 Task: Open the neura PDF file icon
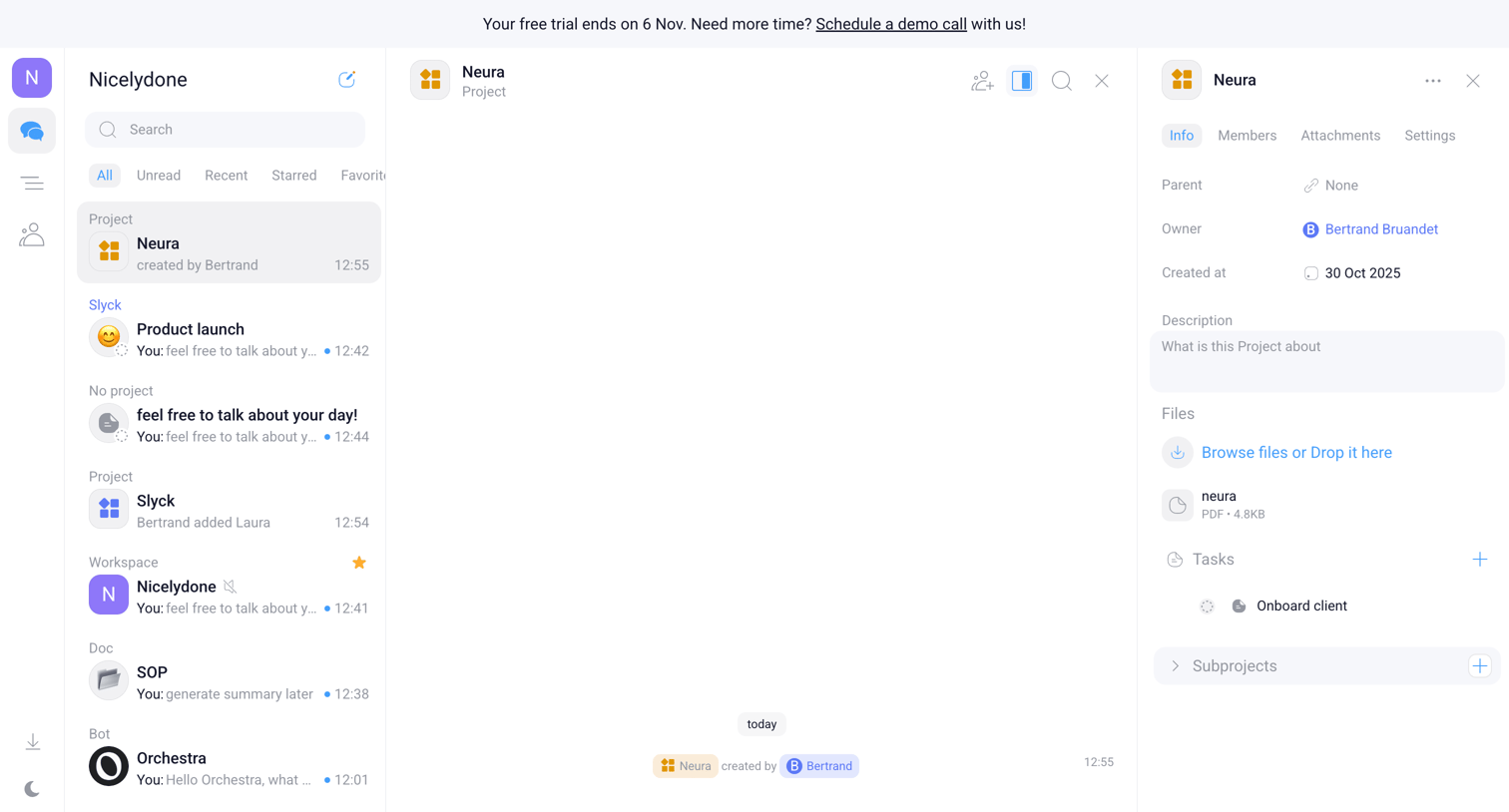1178,505
